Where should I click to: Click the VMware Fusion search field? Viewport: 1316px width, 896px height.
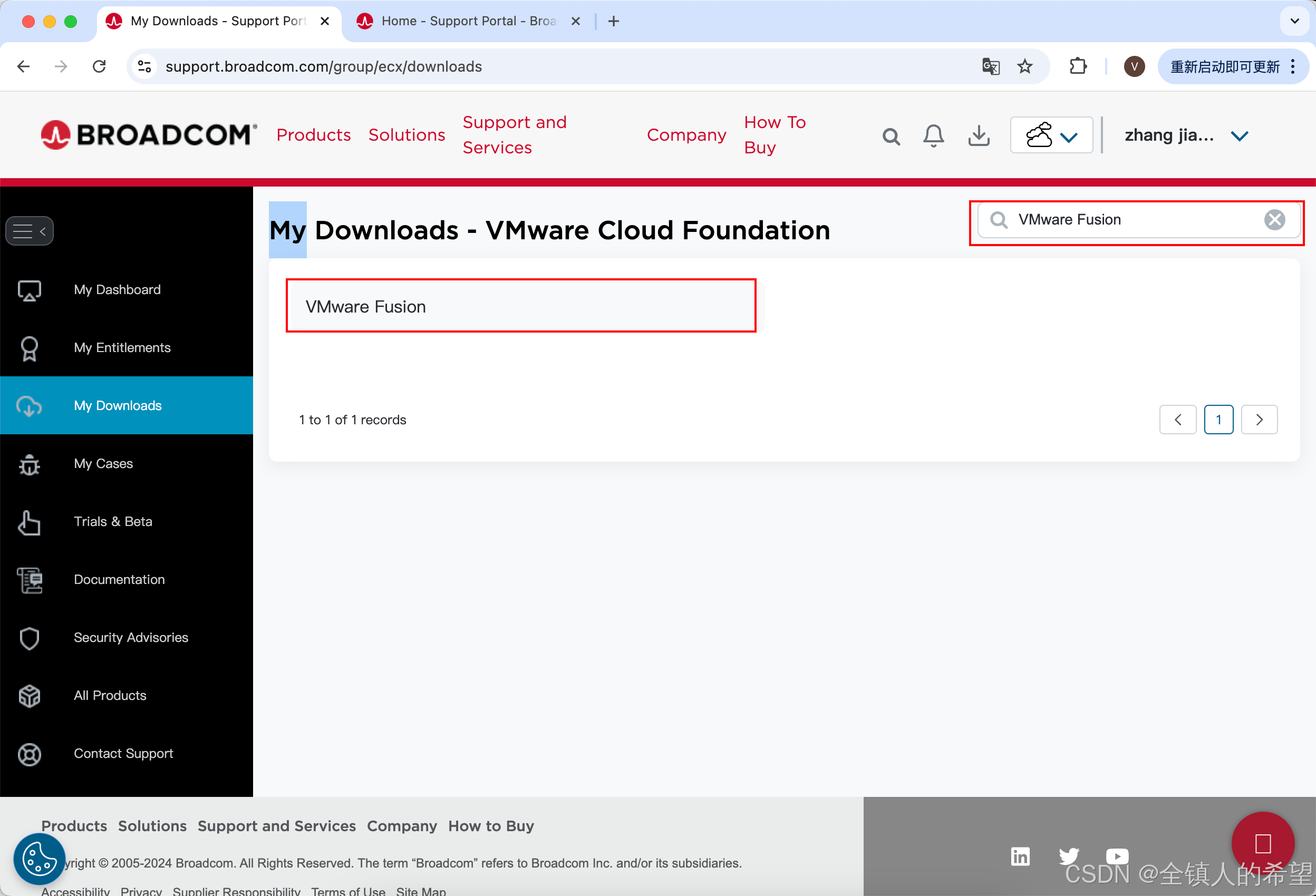(1139, 220)
